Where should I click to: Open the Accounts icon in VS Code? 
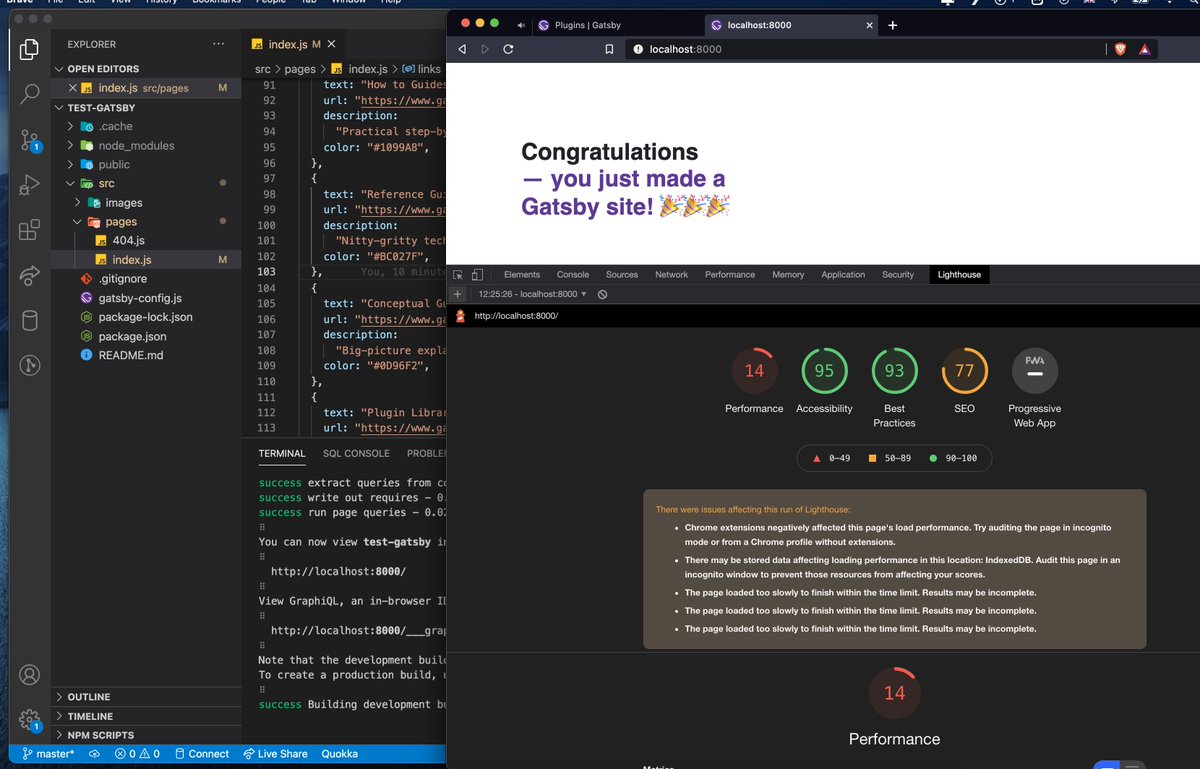[x=29, y=675]
